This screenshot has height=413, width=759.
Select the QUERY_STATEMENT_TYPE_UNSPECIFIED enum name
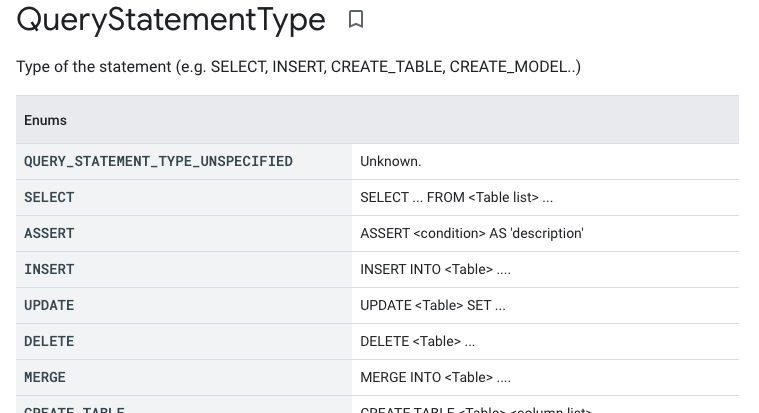click(158, 161)
